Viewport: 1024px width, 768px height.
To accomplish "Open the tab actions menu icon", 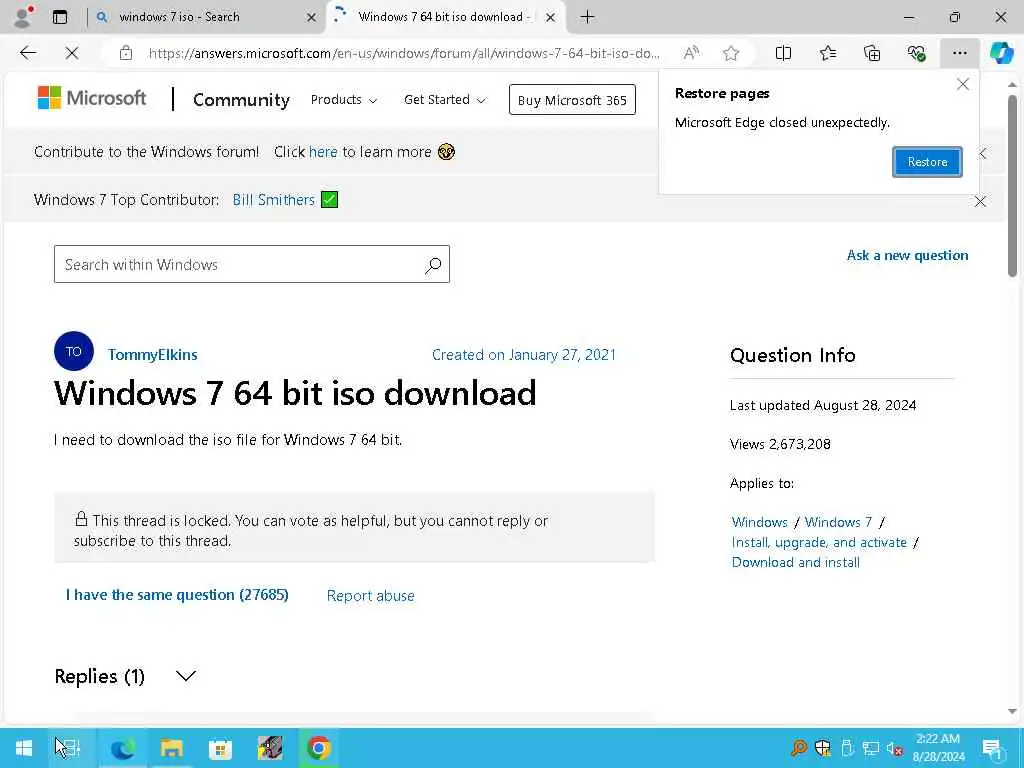I will click(x=60, y=17).
